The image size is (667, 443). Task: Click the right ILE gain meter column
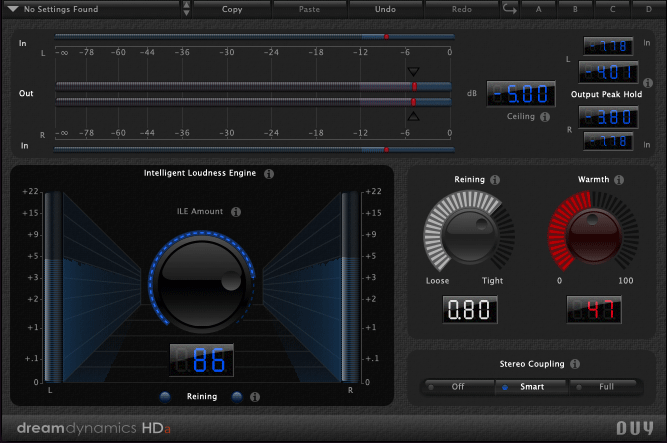point(350,287)
